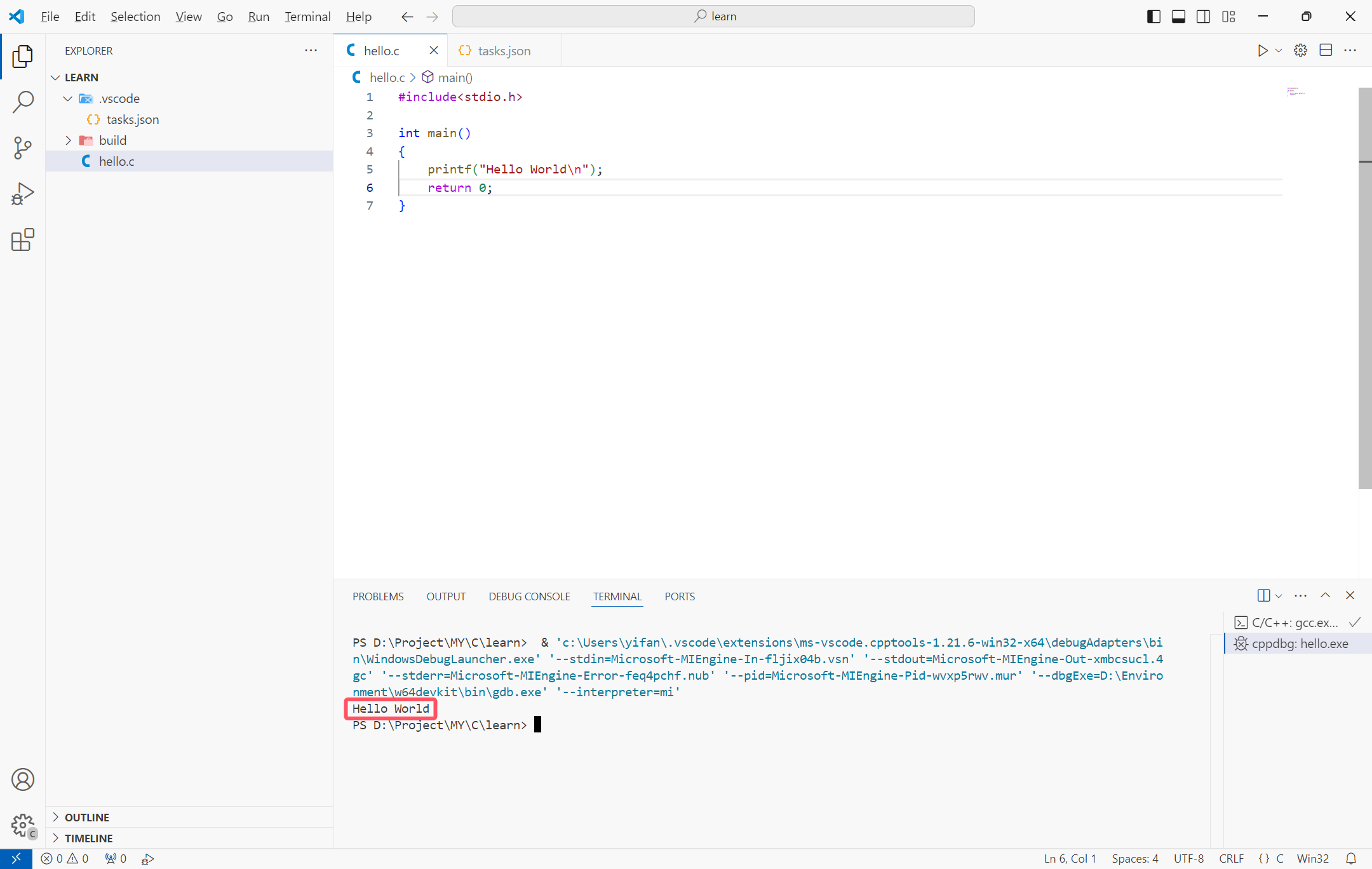
Task: Switch to the DEBUG CONSOLE tab
Action: [529, 596]
